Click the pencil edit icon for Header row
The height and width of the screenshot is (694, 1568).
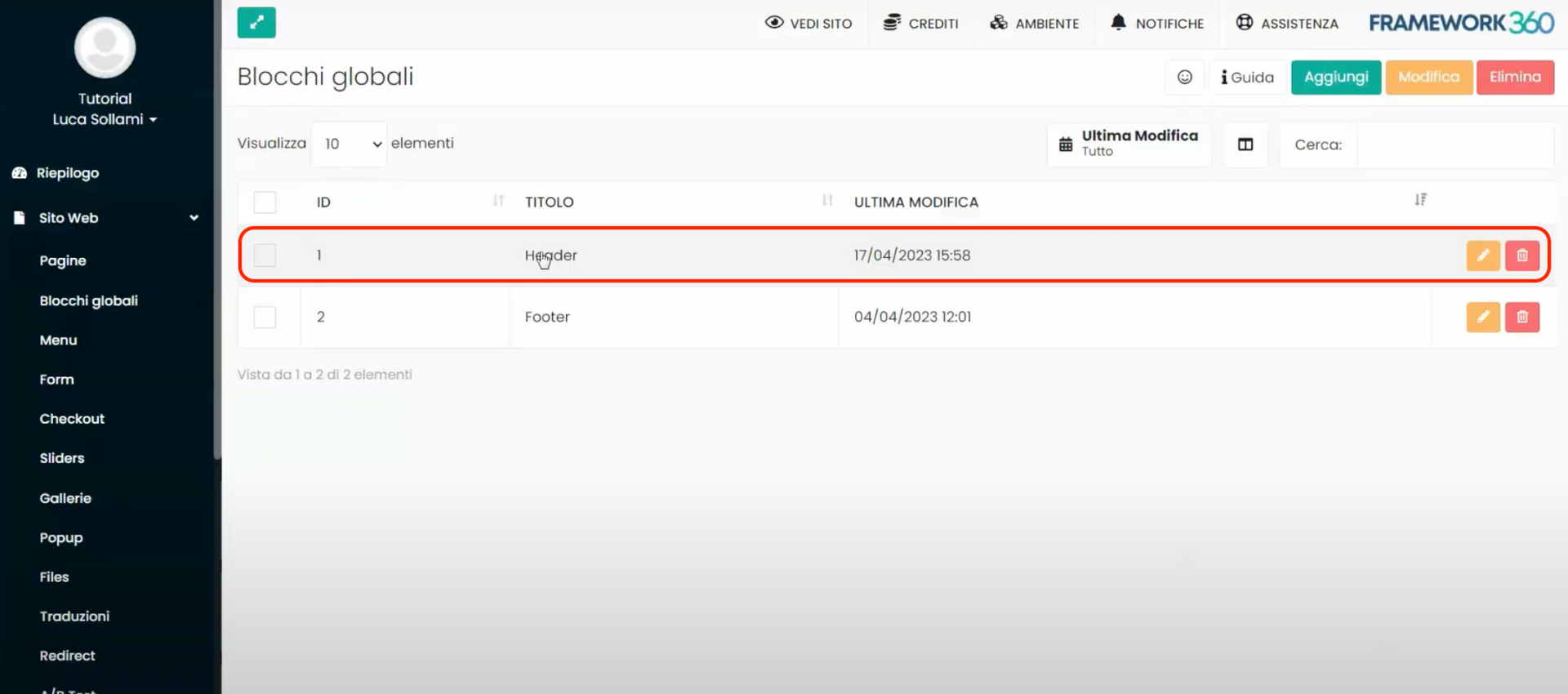click(x=1482, y=256)
